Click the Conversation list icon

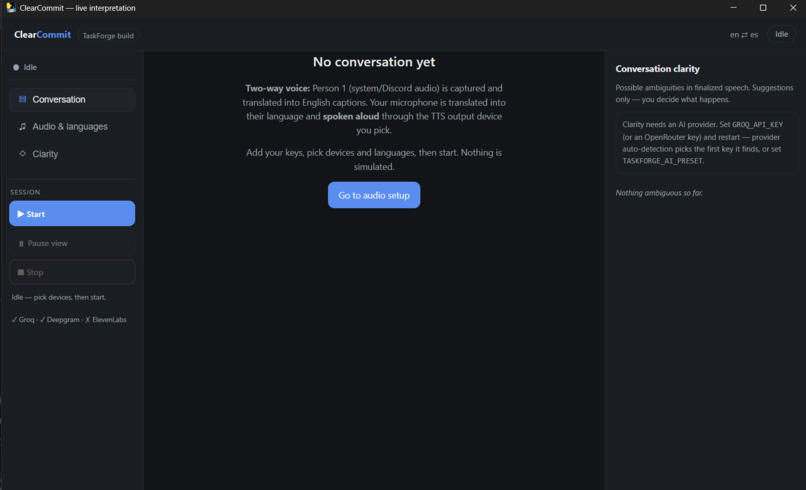(23, 99)
